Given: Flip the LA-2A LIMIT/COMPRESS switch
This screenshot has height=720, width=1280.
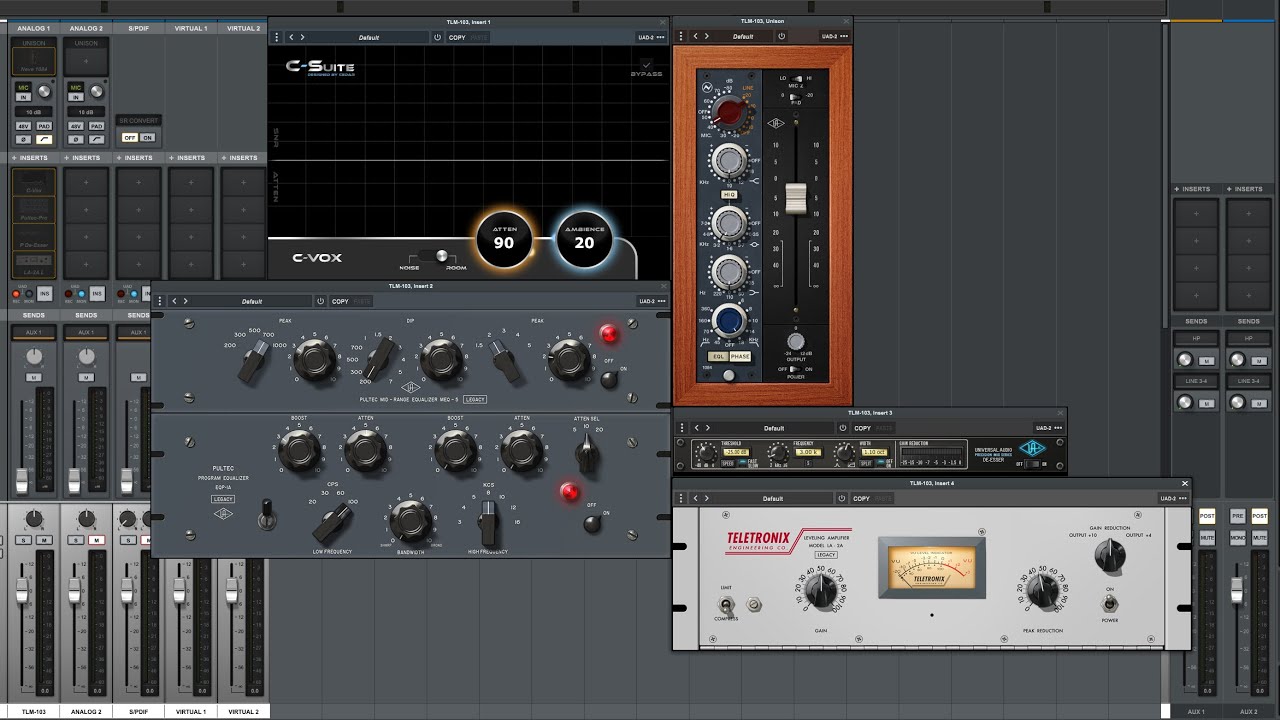Looking at the screenshot, I should [725, 605].
